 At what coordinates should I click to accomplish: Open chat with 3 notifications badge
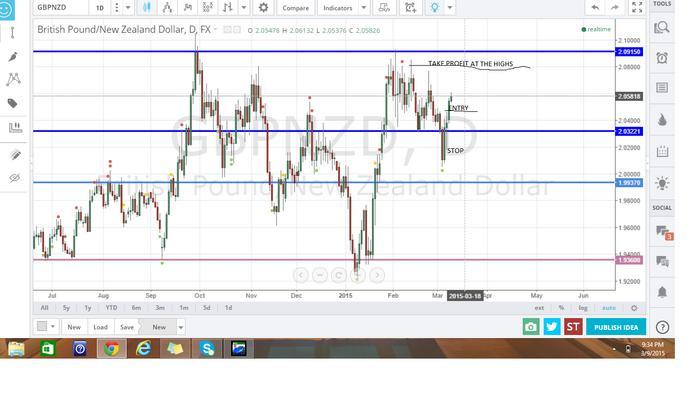coord(663,232)
